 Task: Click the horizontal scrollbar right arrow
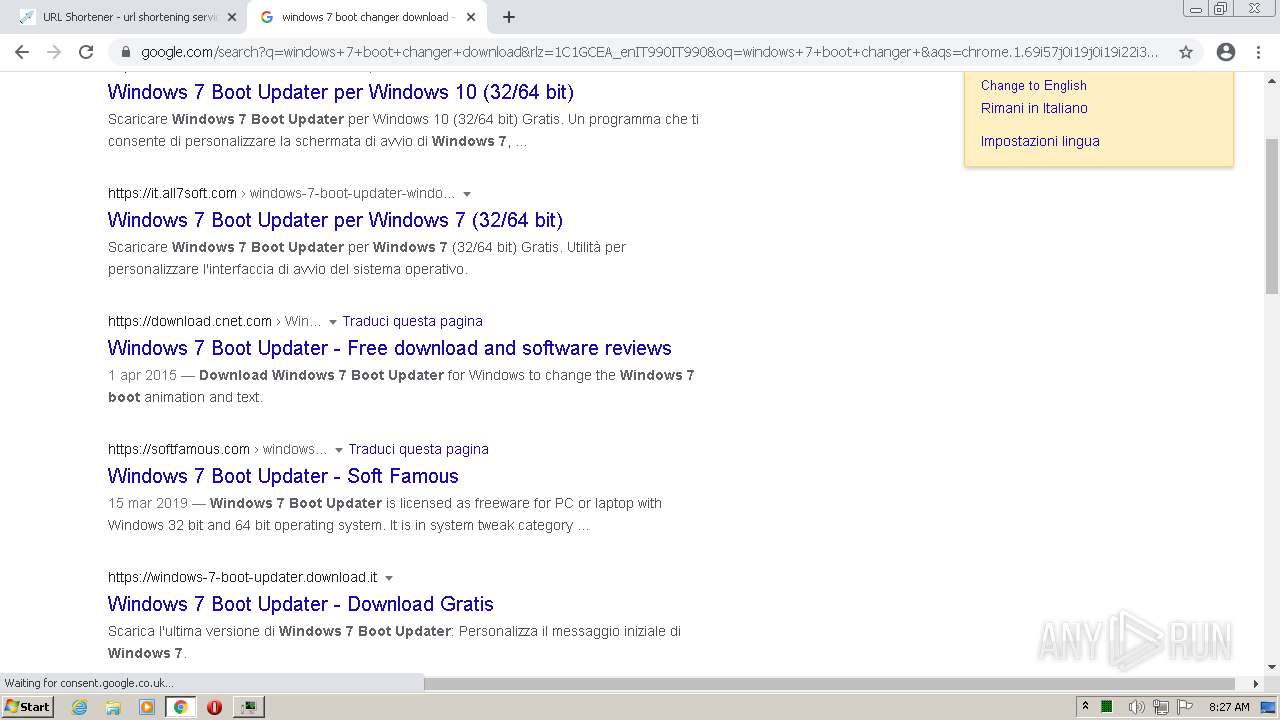[1256, 684]
